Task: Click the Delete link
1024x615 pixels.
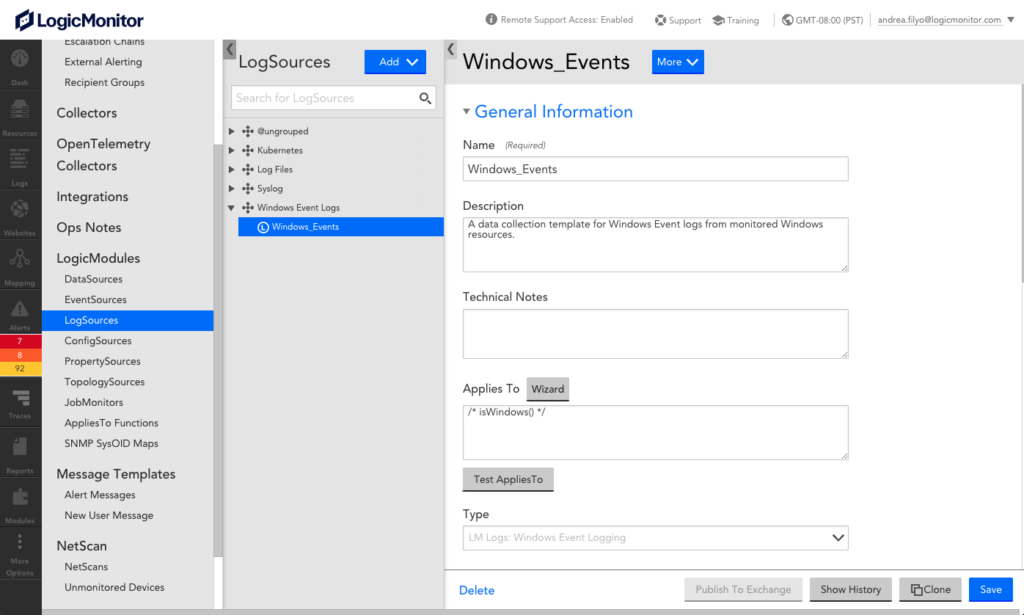Action: click(477, 590)
